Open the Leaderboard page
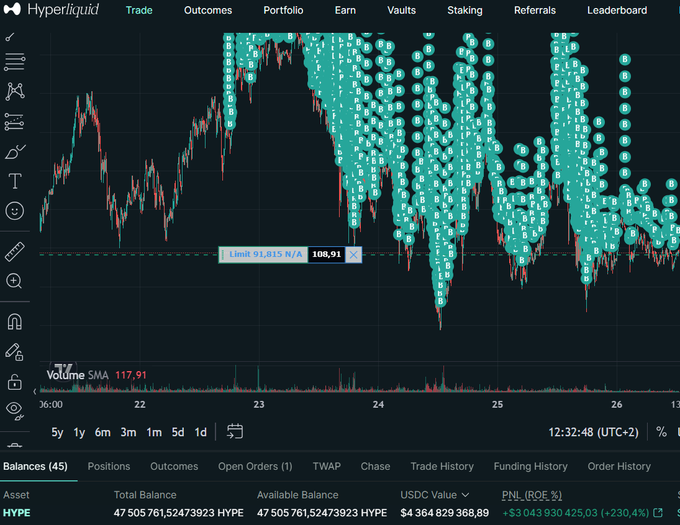 pos(617,10)
